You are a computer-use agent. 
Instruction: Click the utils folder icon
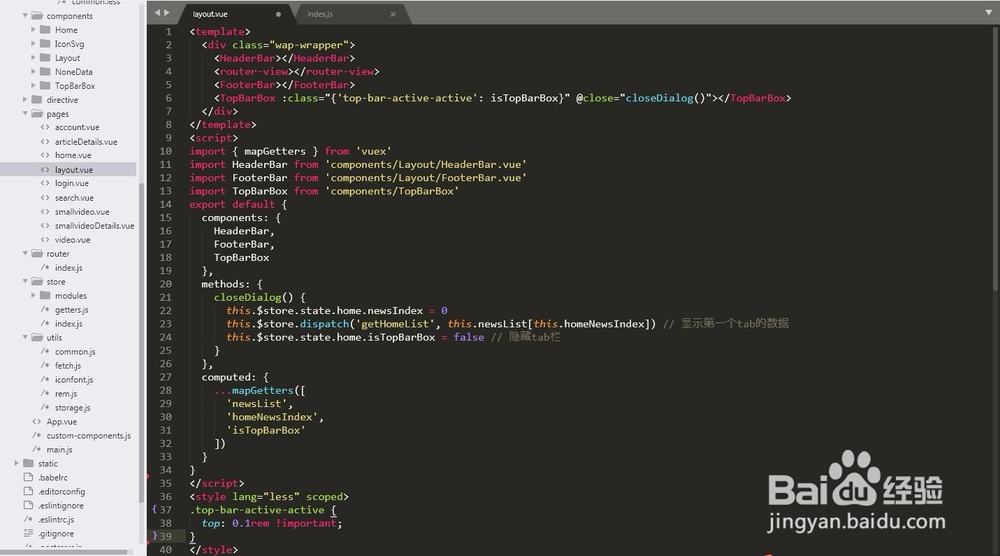[x=37, y=337]
